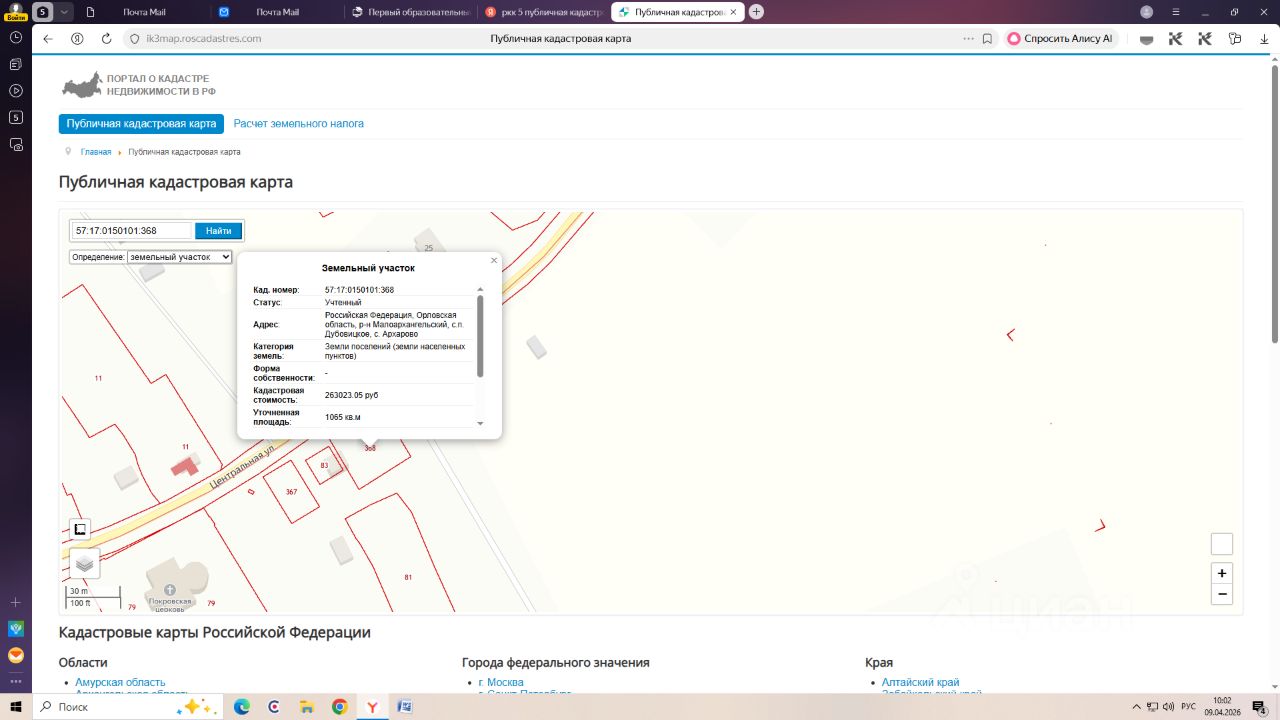The image size is (1280, 720).
Task: Select the Публичная кадастровая карта menu item
Action: pyautogui.click(x=141, y=124)
